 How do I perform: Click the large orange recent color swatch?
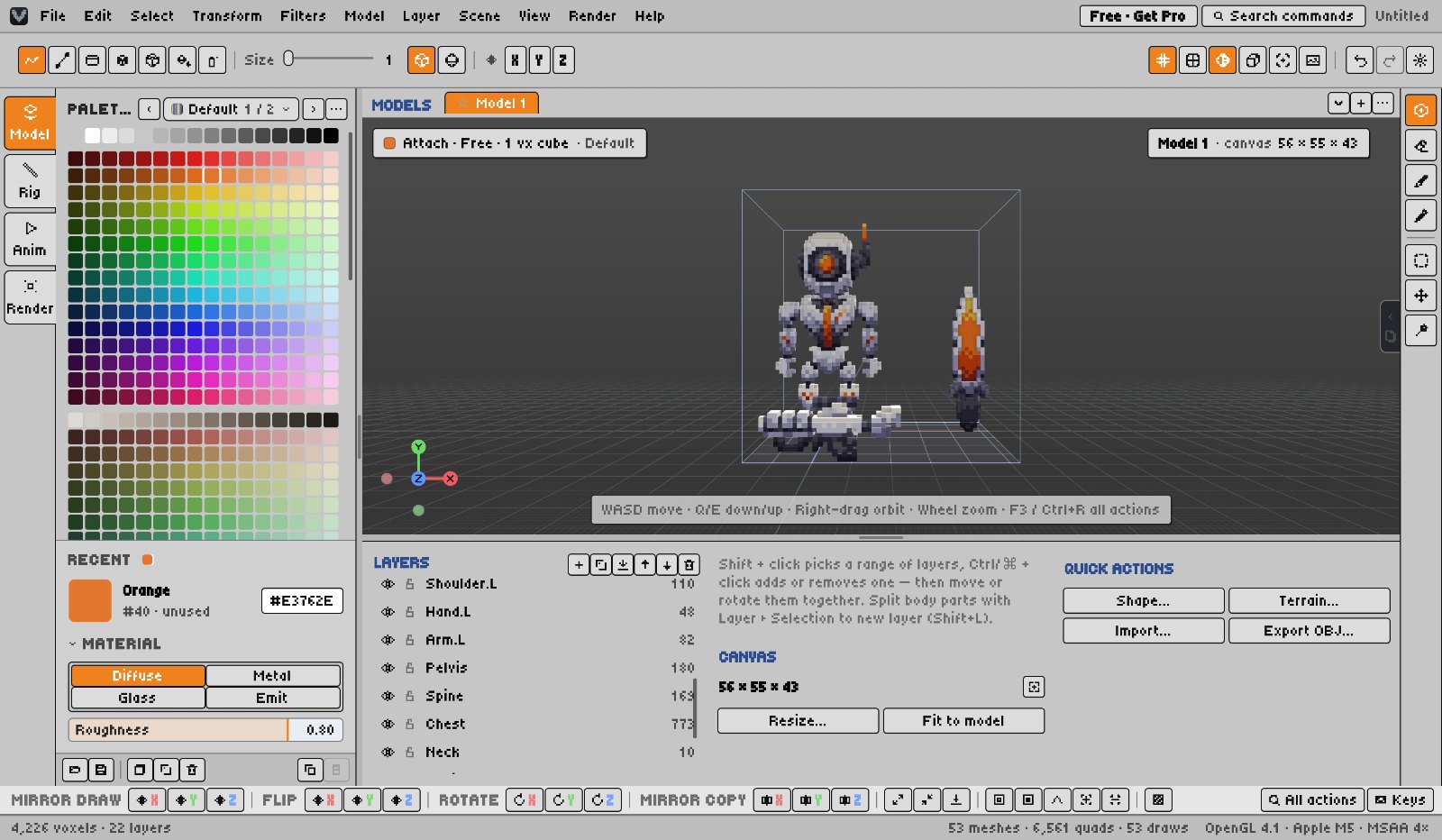90,601
